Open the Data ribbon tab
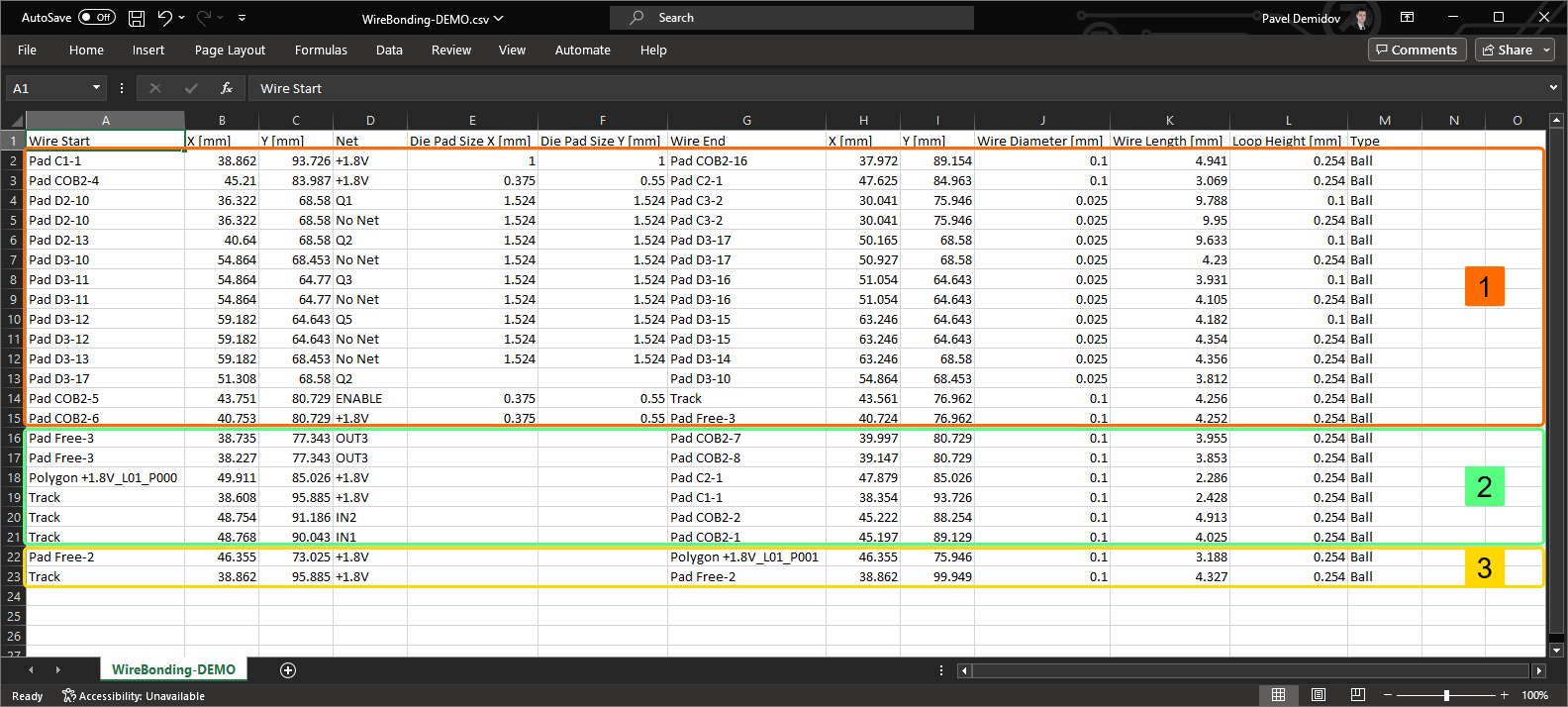The height and width of the screenshot is (707, 1568). (389, 50)
